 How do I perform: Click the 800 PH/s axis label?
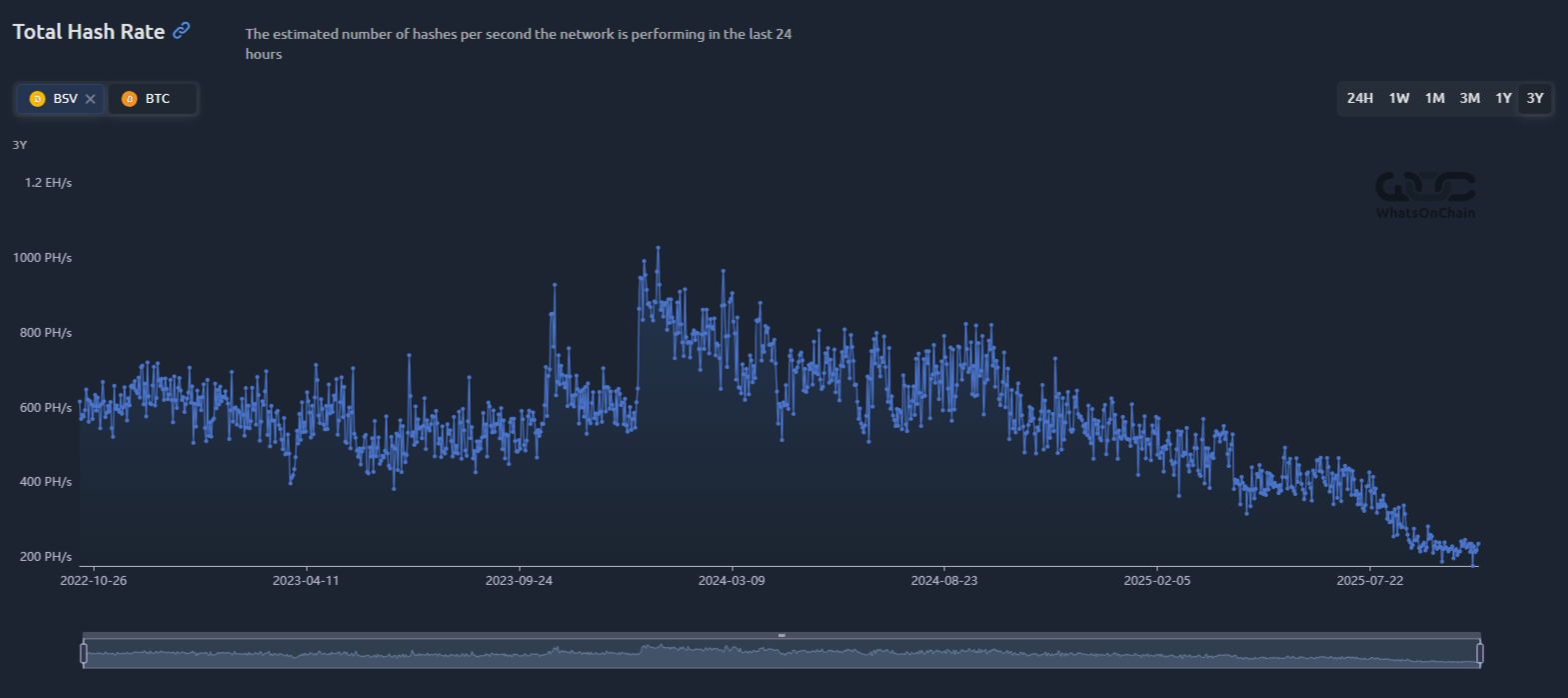point(46,333)
